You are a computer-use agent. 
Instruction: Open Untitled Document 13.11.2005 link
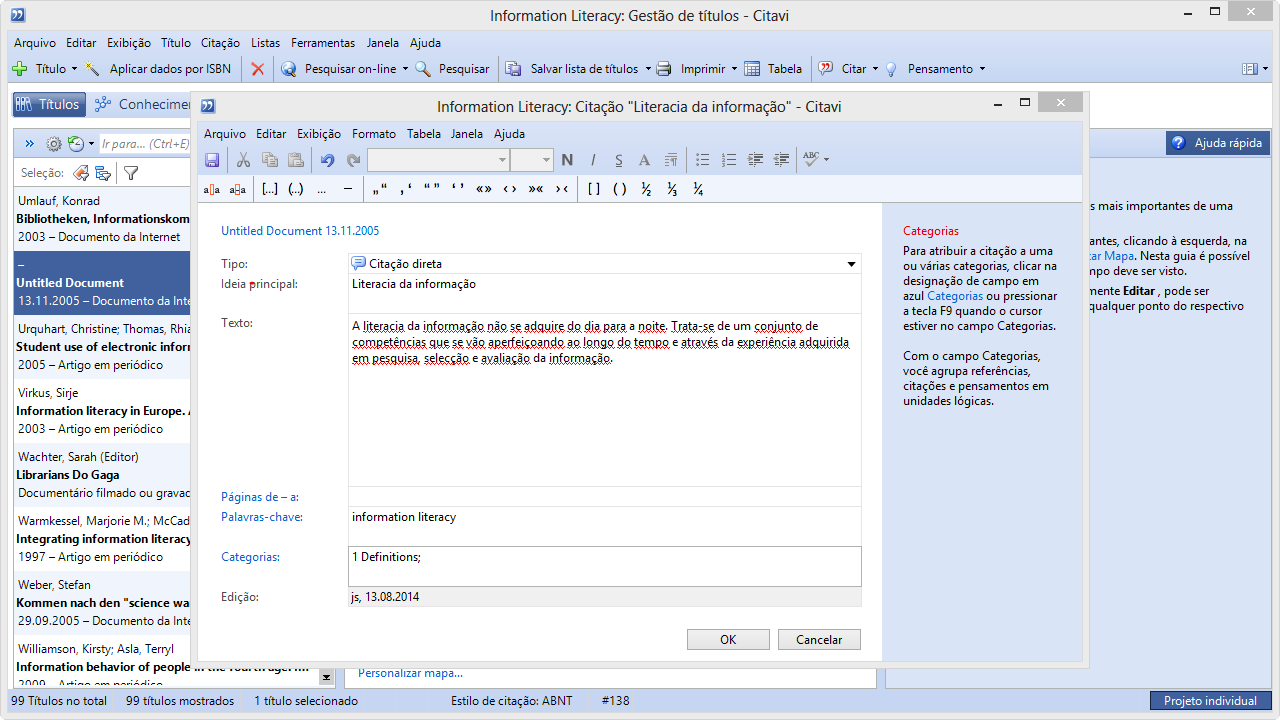(x=300, y=231)
